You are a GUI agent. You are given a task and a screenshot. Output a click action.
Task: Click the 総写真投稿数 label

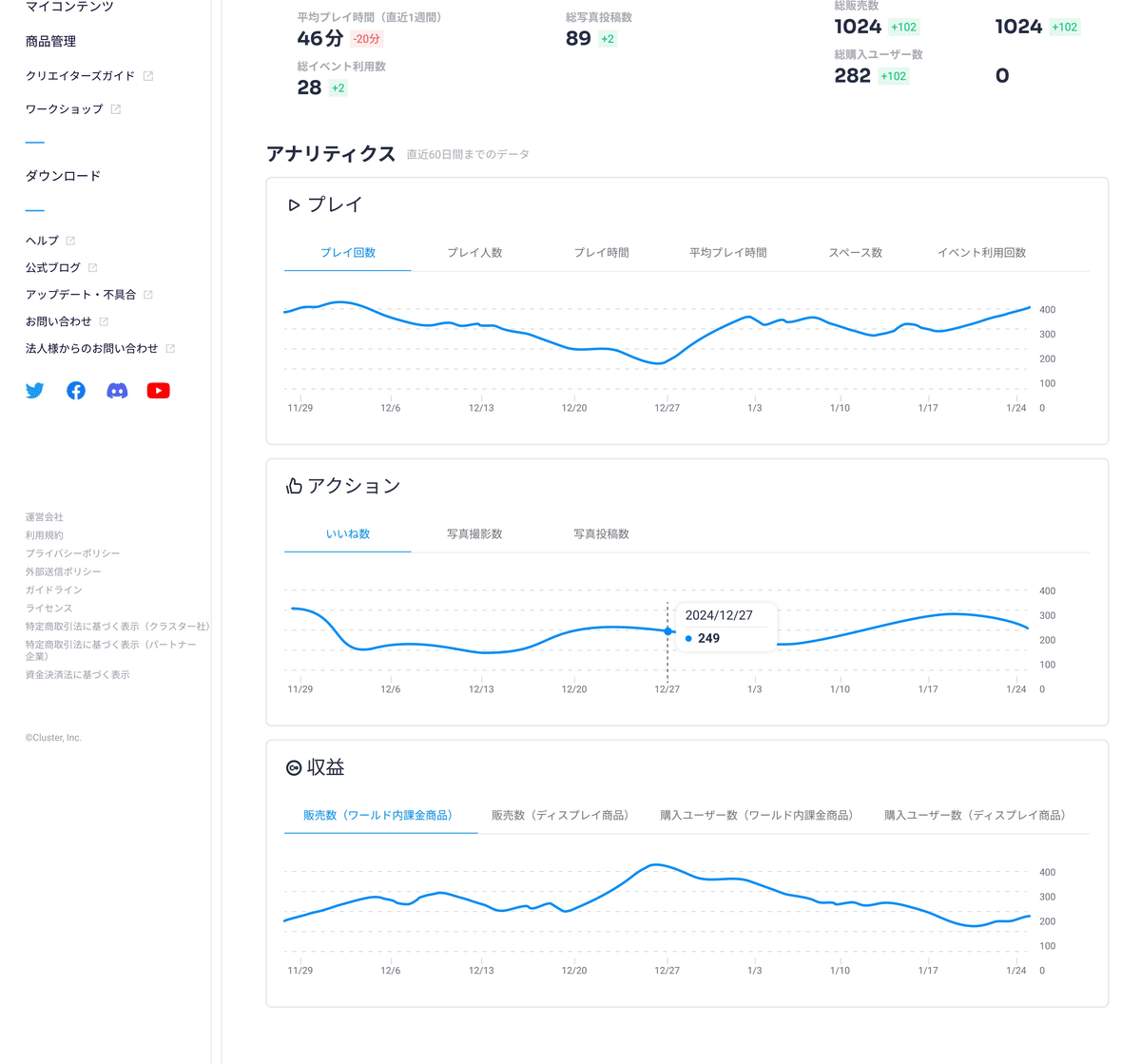[599, 17]
